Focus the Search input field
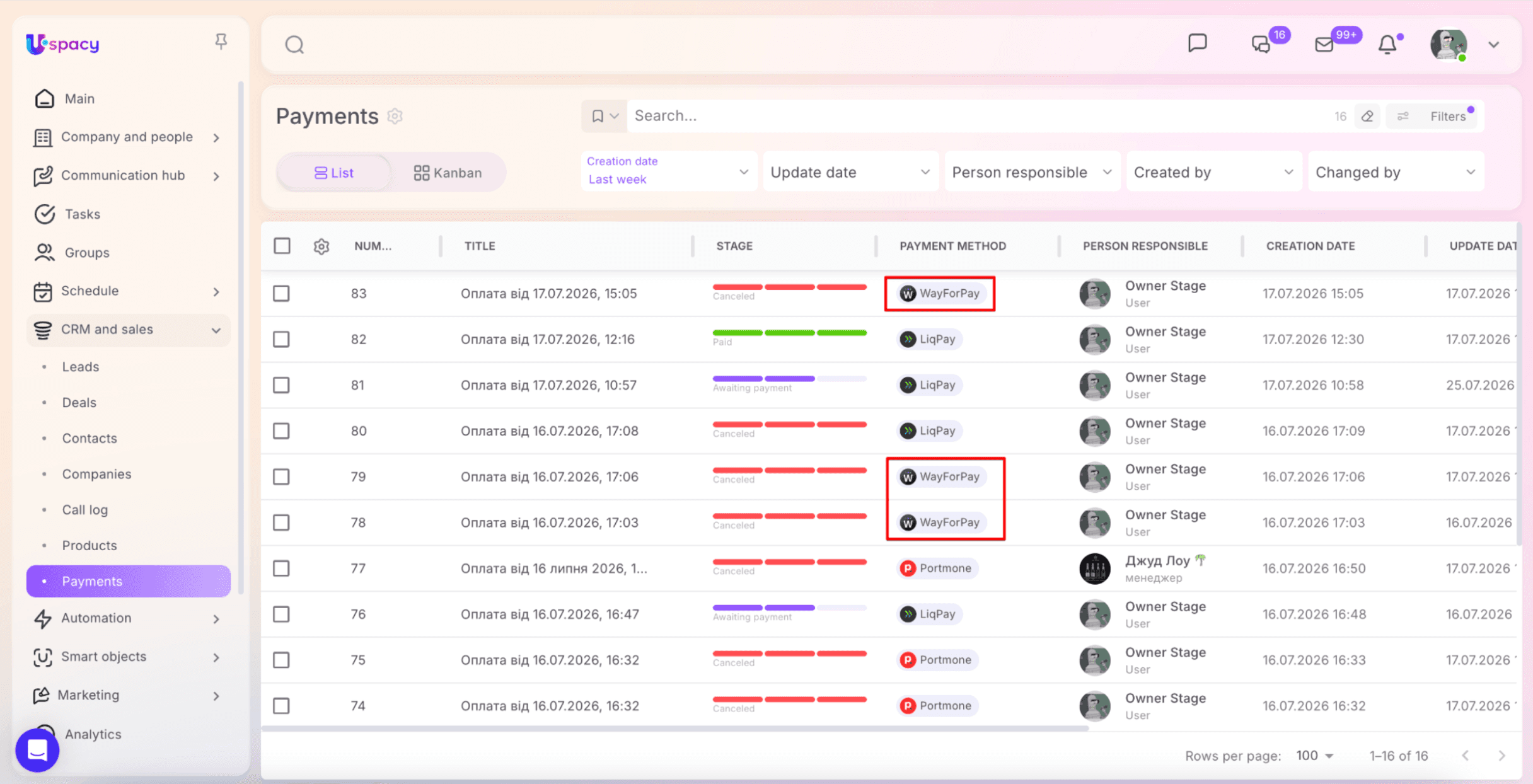Image resolution: width=1533 pixels, height=784 pixels. [x=977, y=116]
